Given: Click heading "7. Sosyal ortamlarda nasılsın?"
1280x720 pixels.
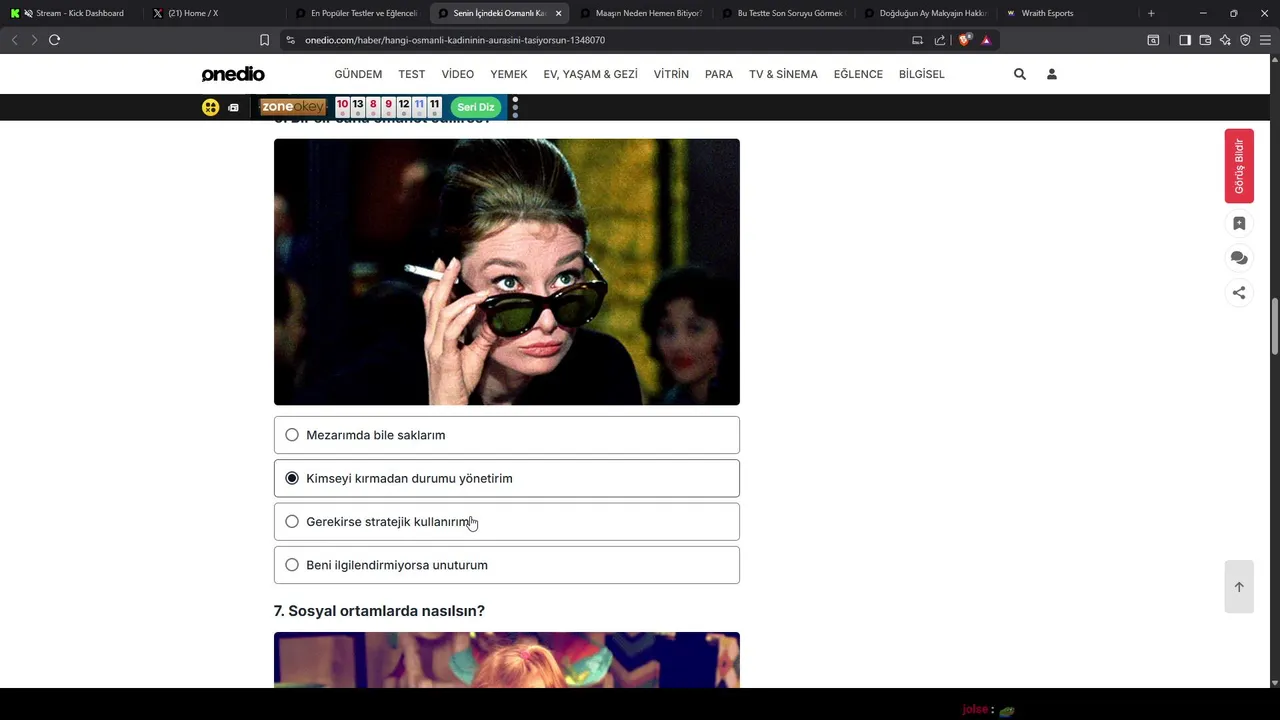Looking at the screenshot, I should 379,611.
